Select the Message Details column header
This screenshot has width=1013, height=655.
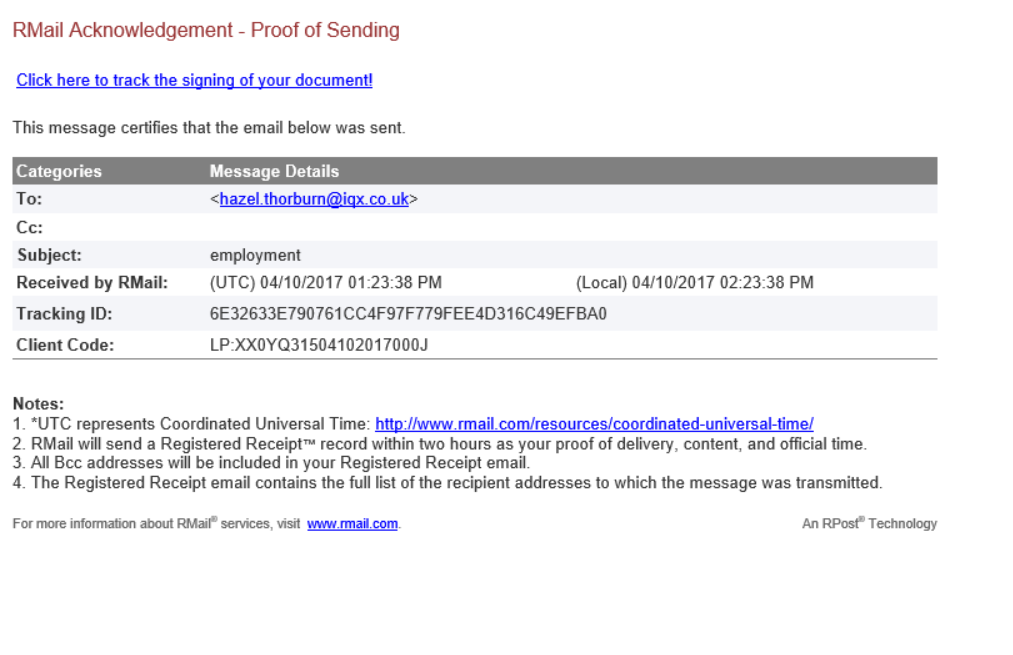(x=274, y=171)
